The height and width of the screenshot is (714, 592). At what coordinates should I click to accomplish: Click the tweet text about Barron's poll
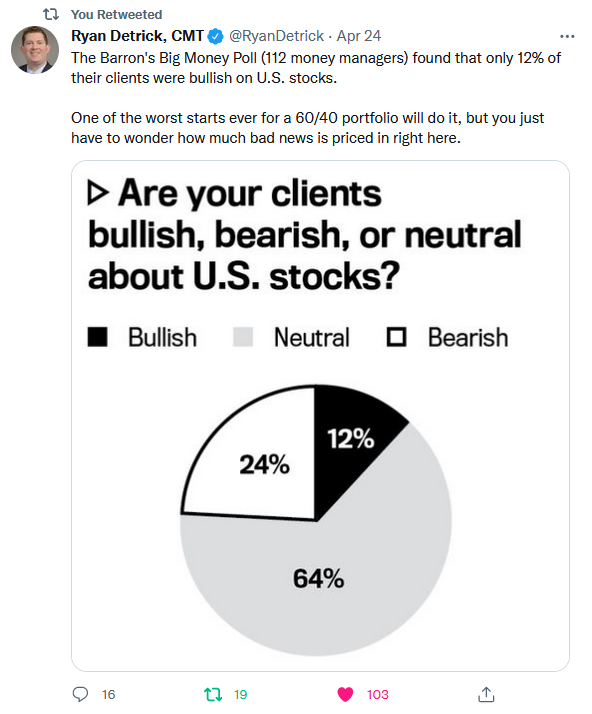click(x=316, y=97)
